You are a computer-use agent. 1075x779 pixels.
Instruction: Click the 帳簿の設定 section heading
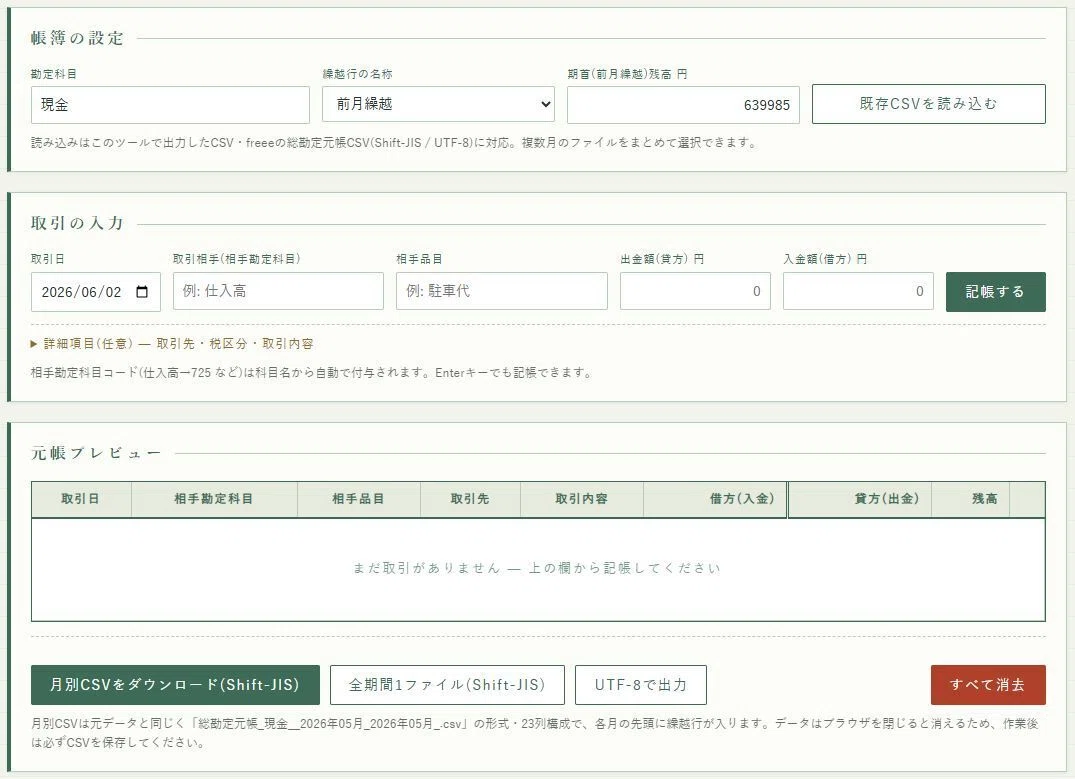point(77,38)
